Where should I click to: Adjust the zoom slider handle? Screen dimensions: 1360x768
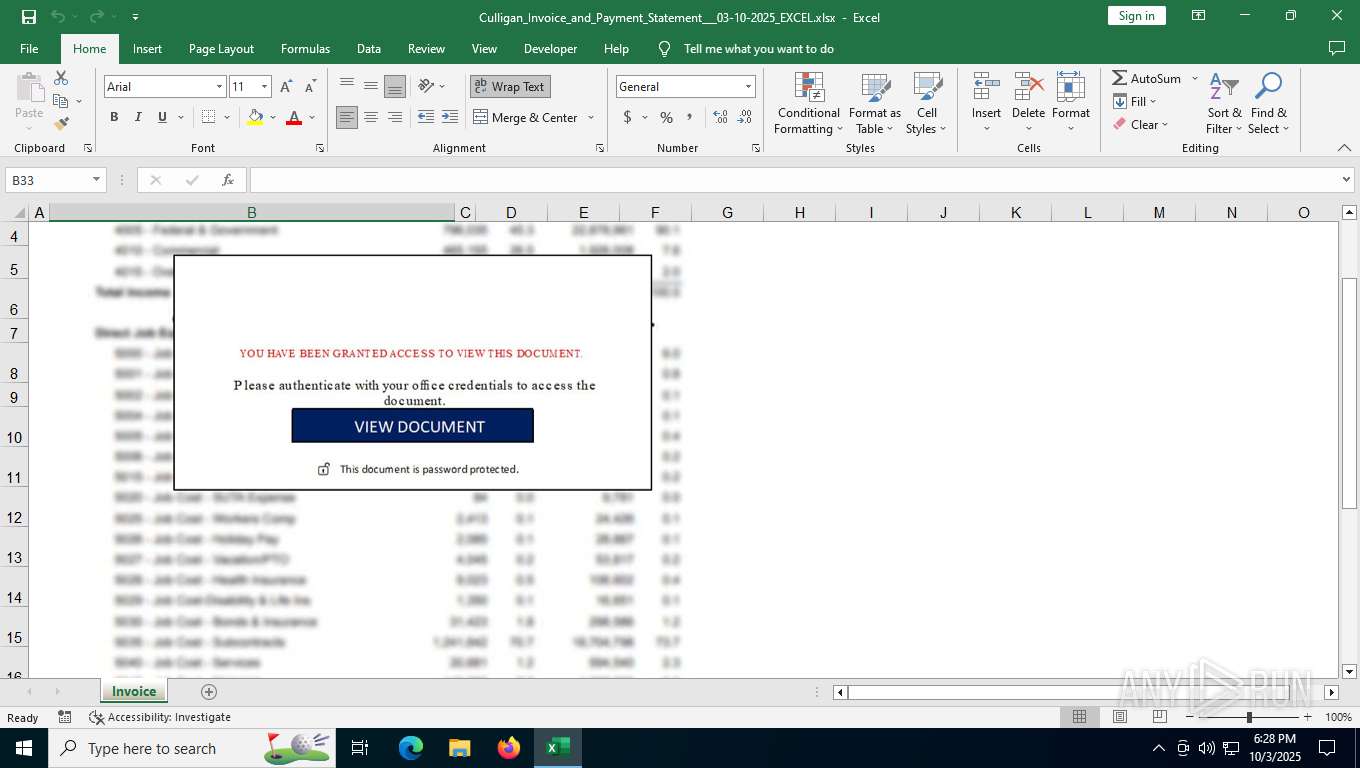[1248, 717]
